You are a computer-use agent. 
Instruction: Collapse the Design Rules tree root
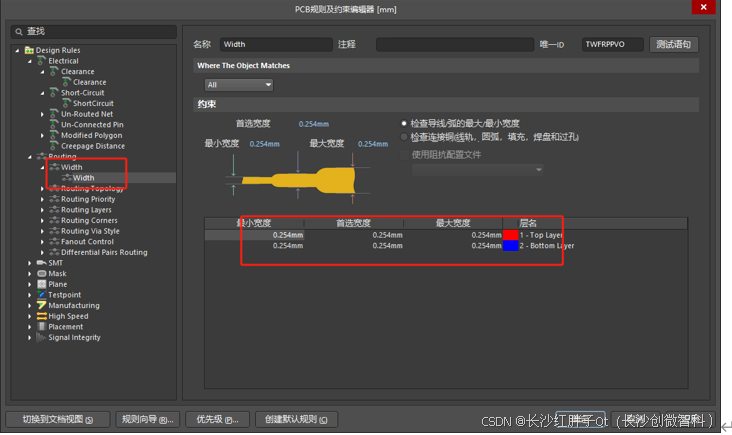click(17, 50)
